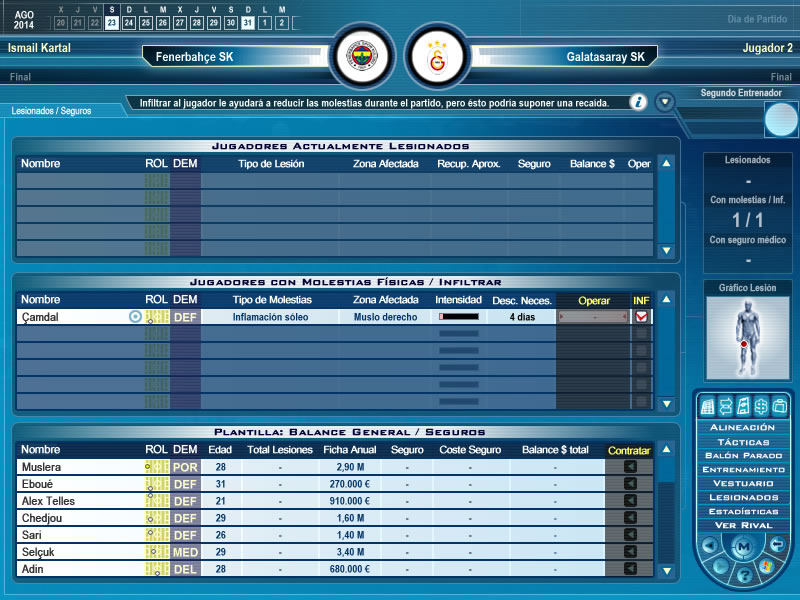The image size is (800, 600).
Task: Click the question mark help icon
Action: tap(743, 575)
